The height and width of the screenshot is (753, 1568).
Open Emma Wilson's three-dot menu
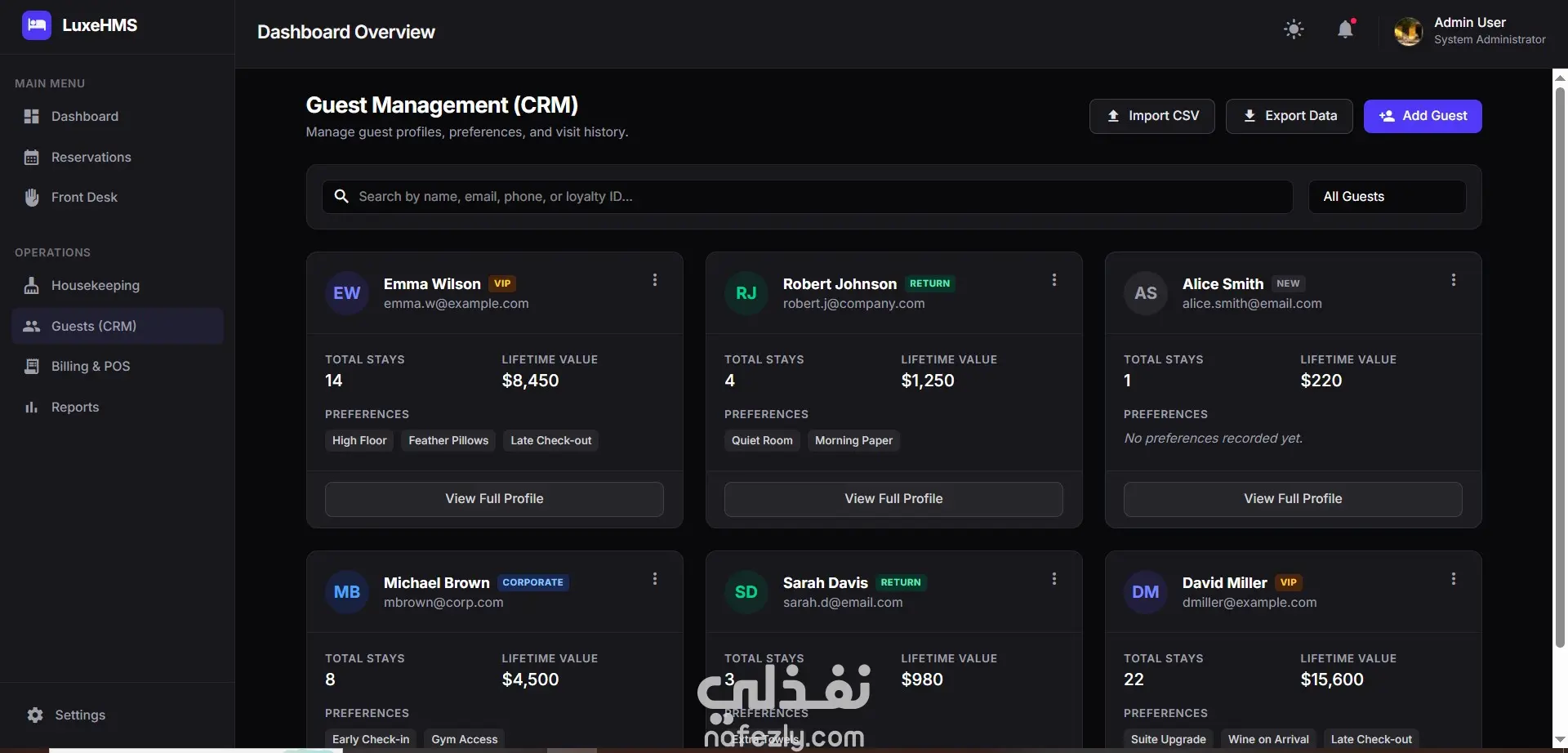coord(655,280)
